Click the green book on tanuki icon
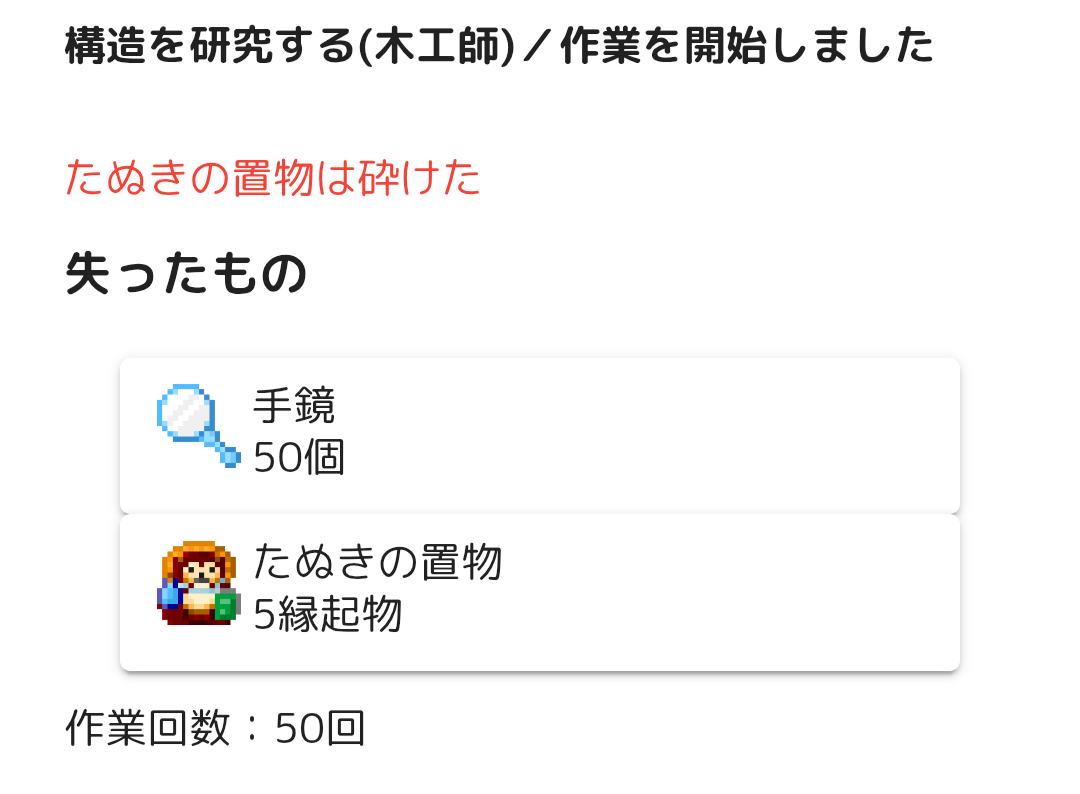 pos(225,606)
